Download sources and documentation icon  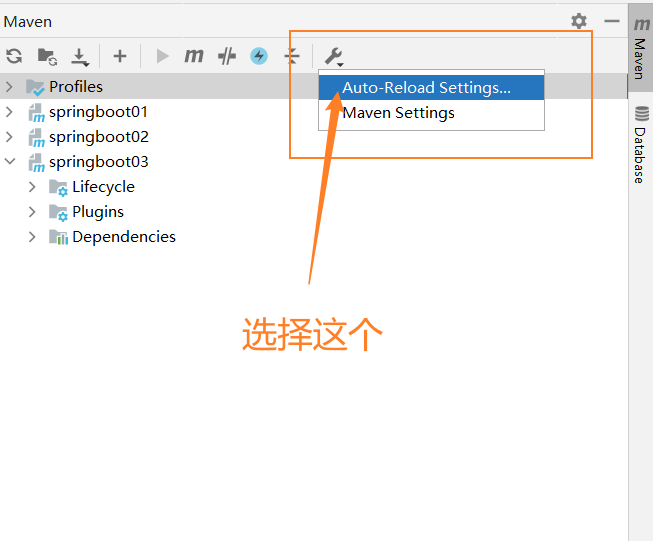[x=80, y=57]
